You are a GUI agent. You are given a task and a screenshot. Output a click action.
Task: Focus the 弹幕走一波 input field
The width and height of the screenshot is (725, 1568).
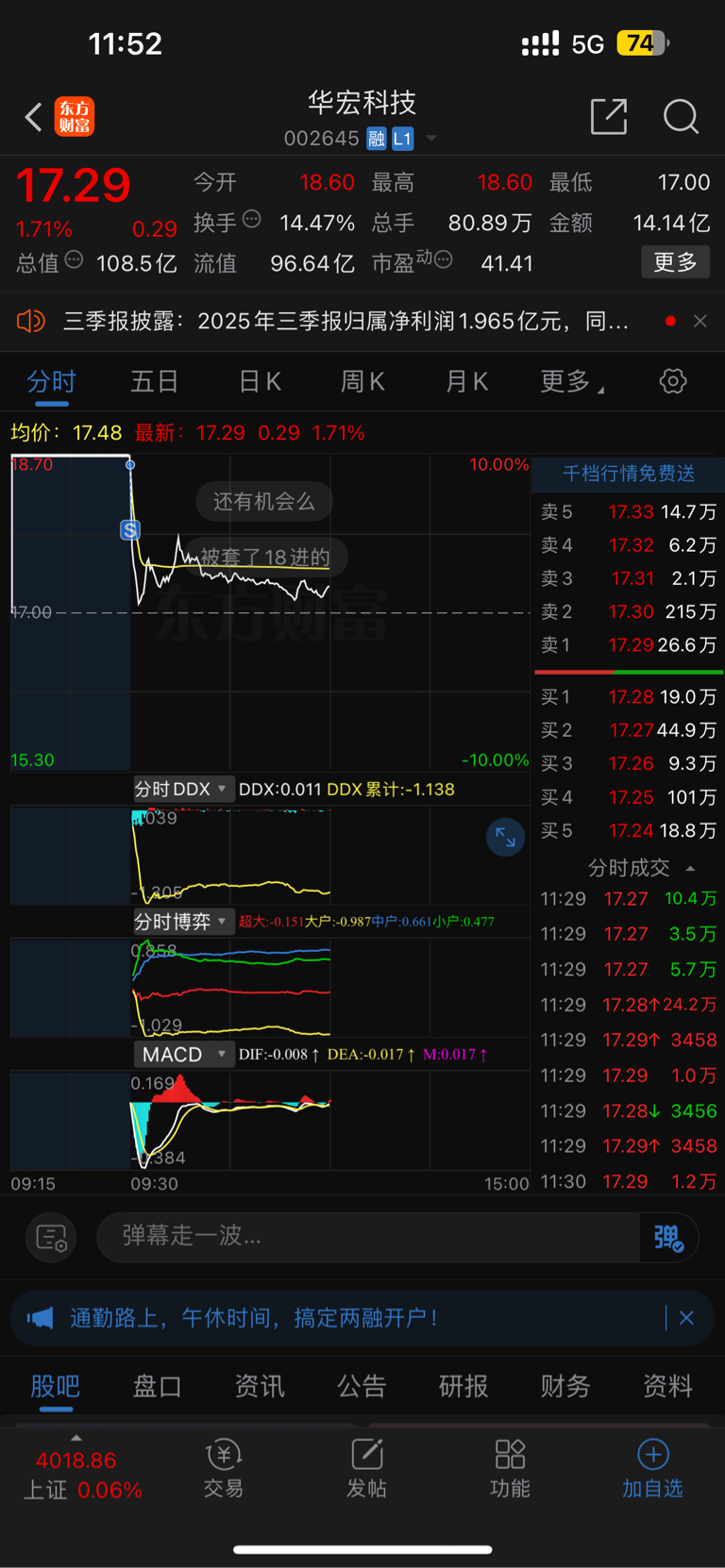tap(368, 1236)
